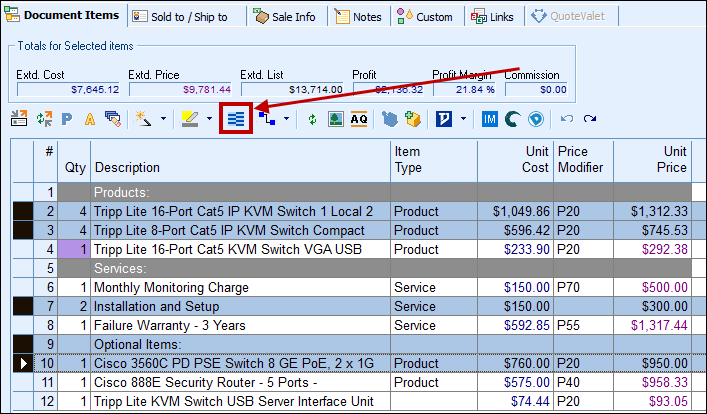The width and height of the screenshot is (707, 414).
Task: Click the yellow box with plus icon
Action: click(x=413, y=119)
